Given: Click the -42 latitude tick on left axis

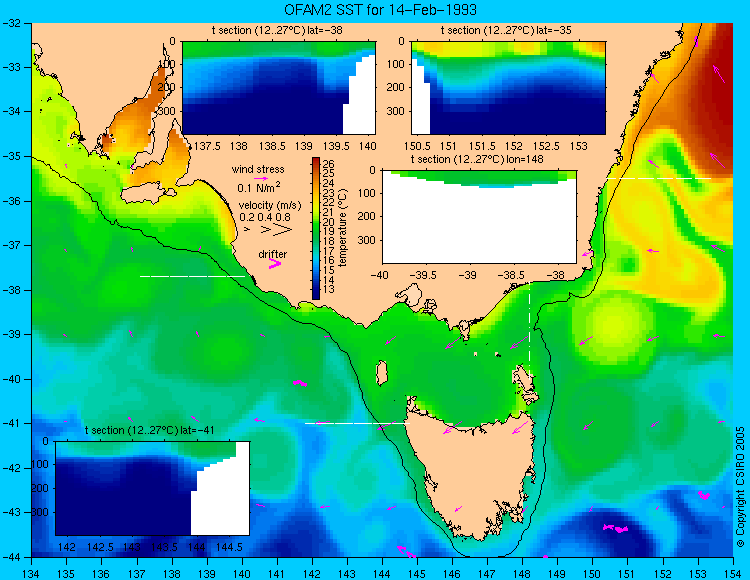Looking at the screenshot, I should (x=10, y=468).
